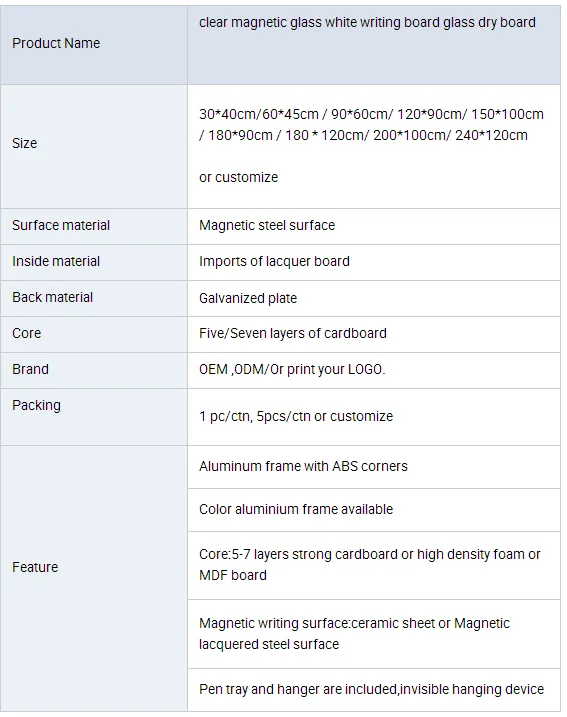Click the OEM, ODM print LOGO text
Image resolution: width=567 pixels, height=717 pixels.
292,369
